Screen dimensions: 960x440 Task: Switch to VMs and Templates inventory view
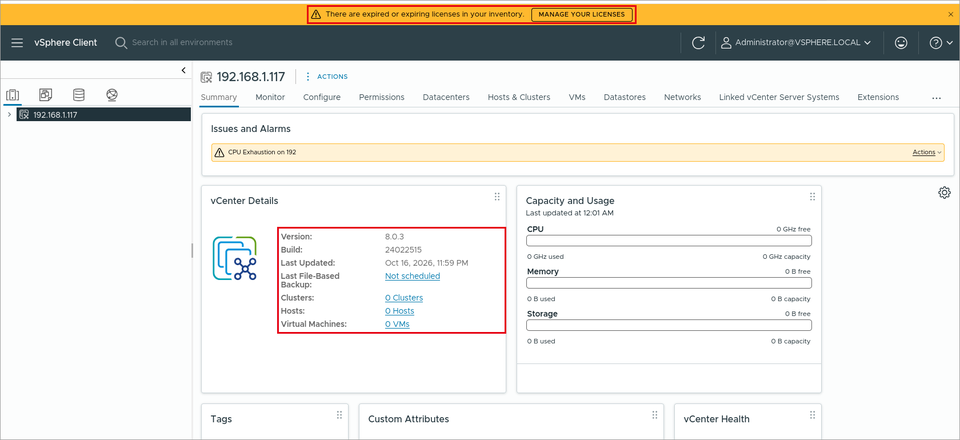coord(46,95)
